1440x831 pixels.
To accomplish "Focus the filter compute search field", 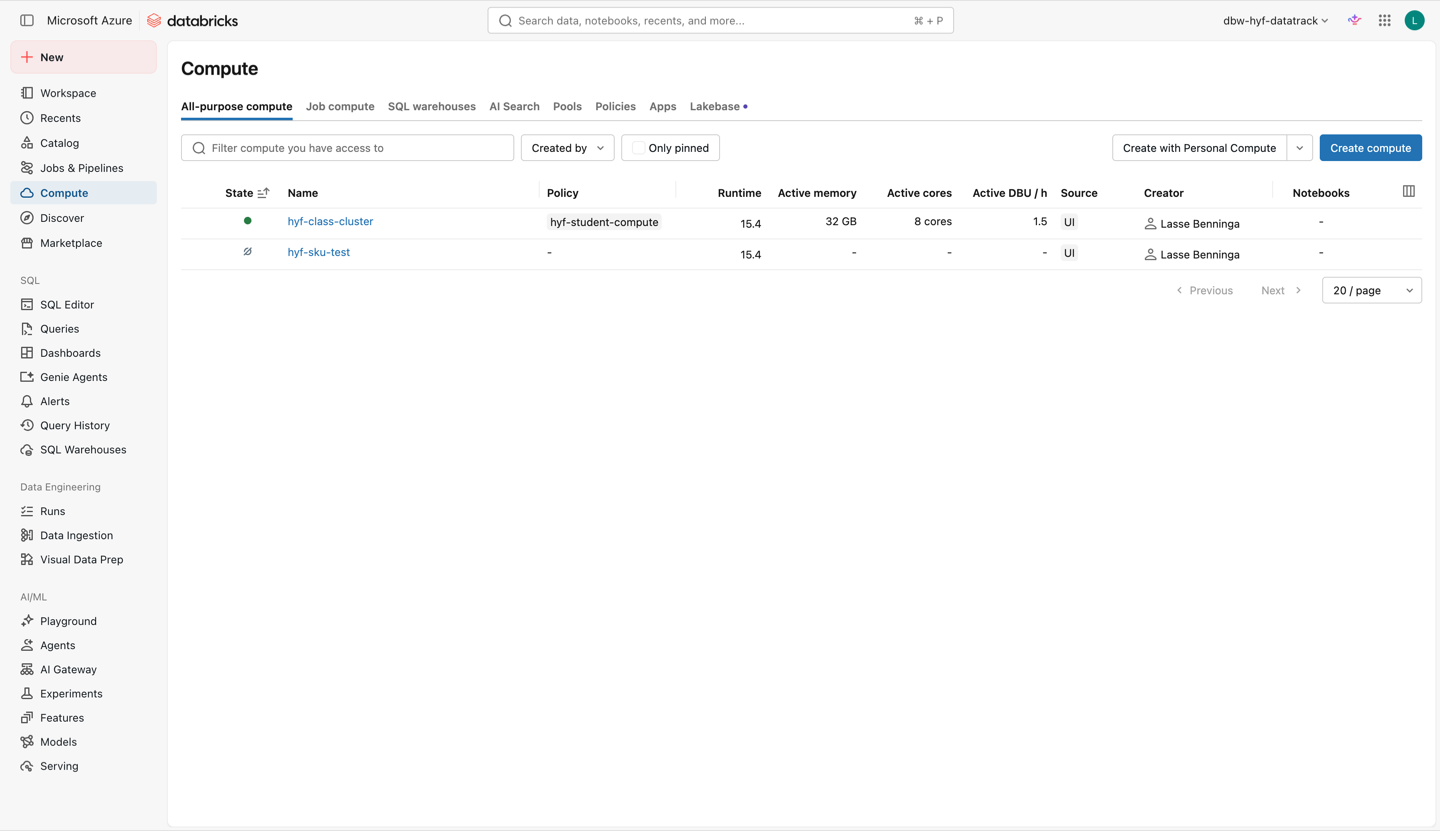I will point(347,148).
